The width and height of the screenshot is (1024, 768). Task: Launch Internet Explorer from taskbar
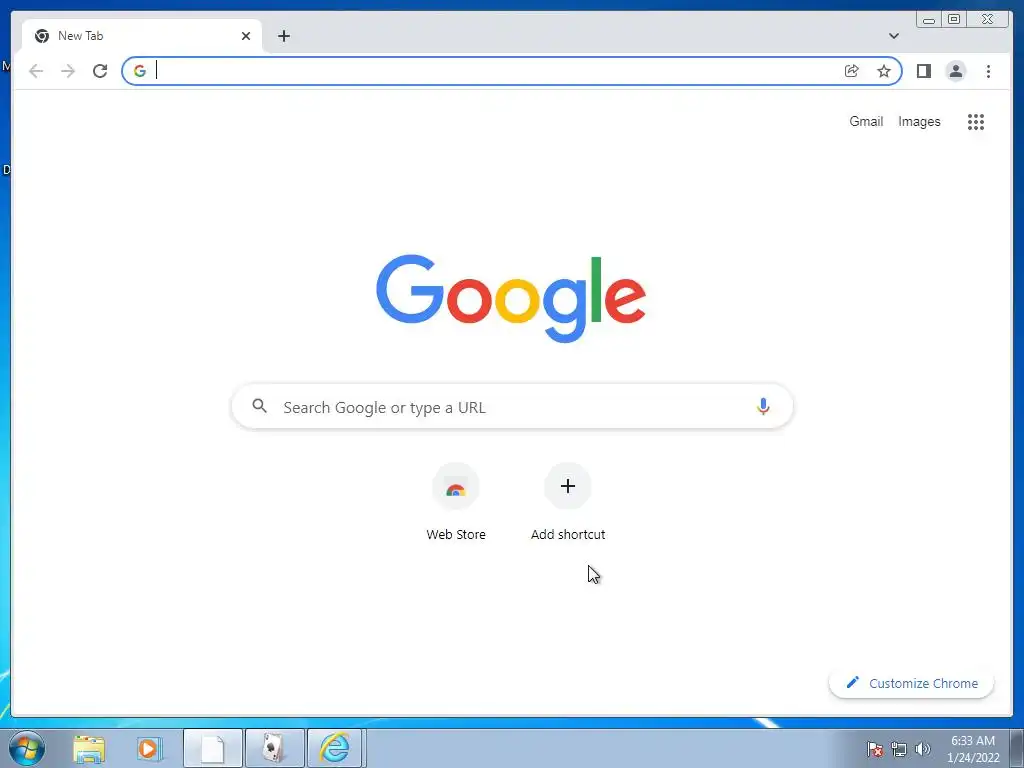click(335, 749)
